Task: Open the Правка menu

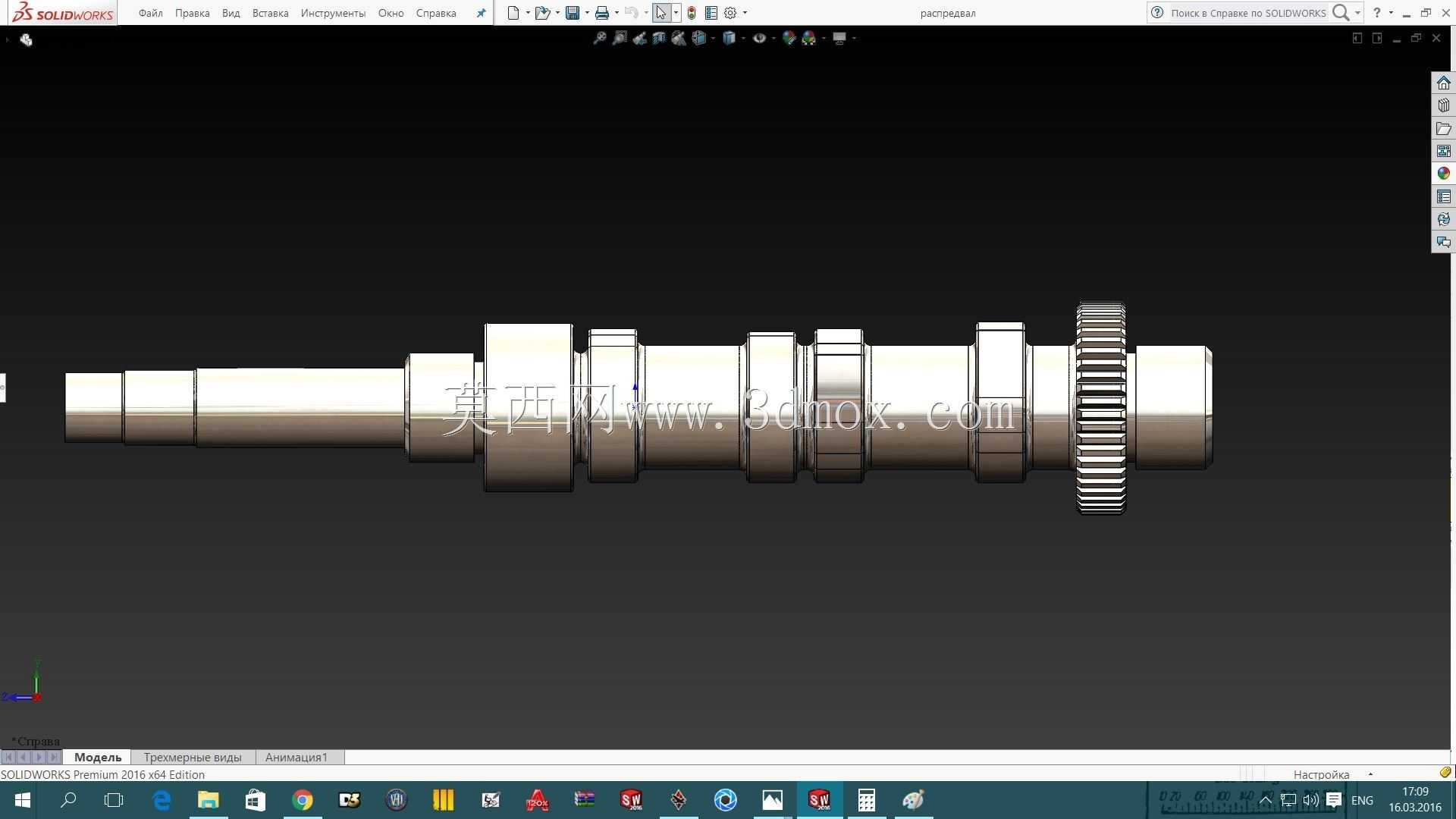Action: coord(193,13)
